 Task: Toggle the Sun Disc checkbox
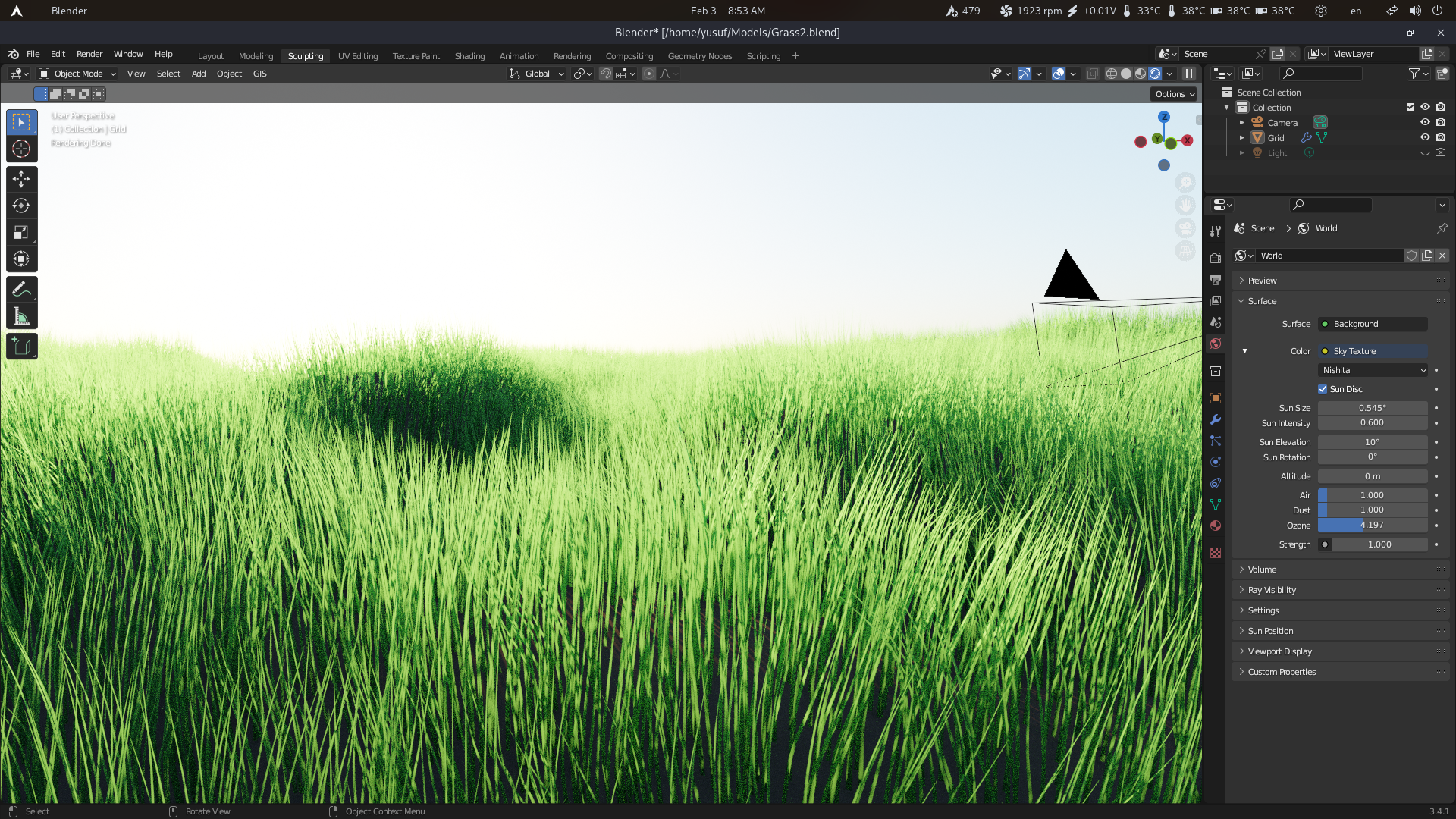[x=1323, y=389]
